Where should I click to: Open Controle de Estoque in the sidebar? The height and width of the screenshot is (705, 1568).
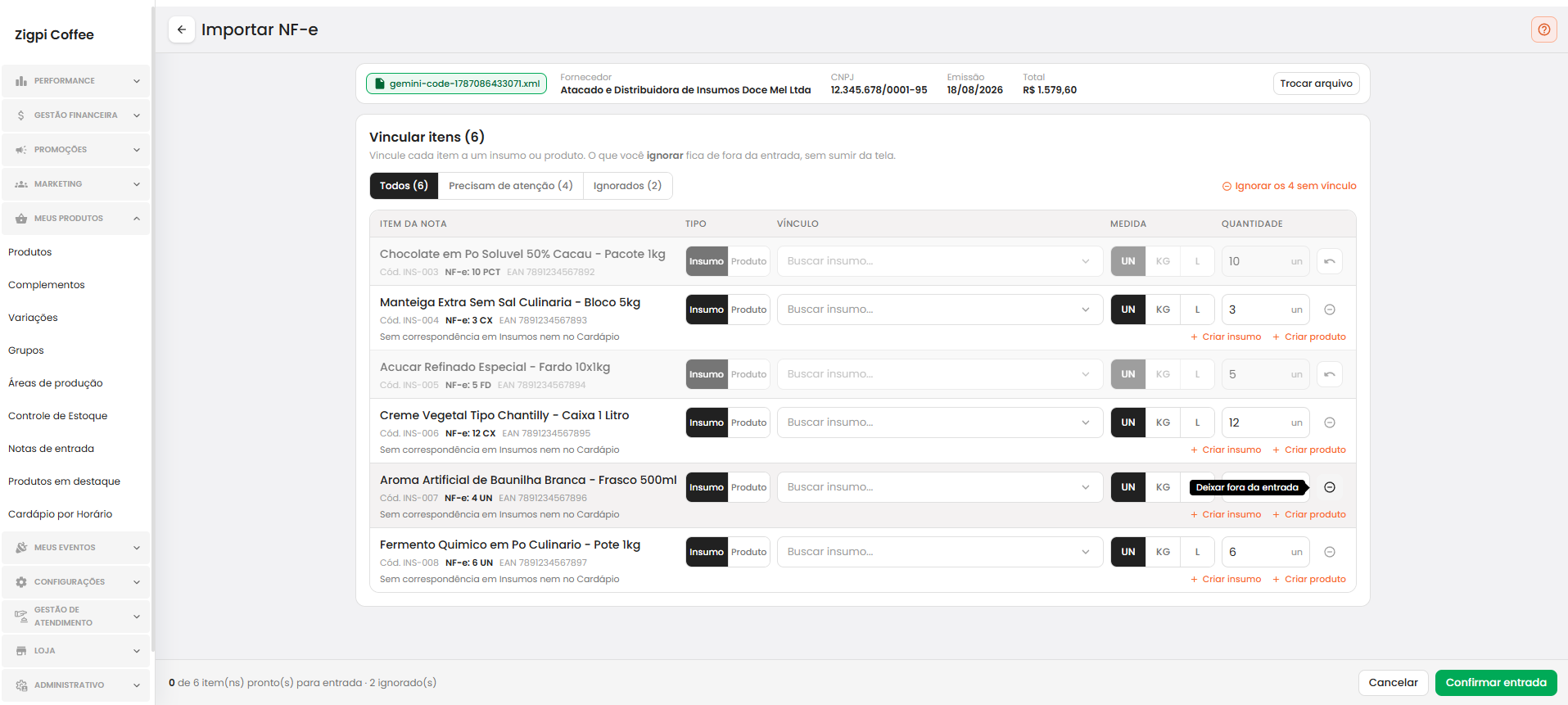[x=58, y=416]
